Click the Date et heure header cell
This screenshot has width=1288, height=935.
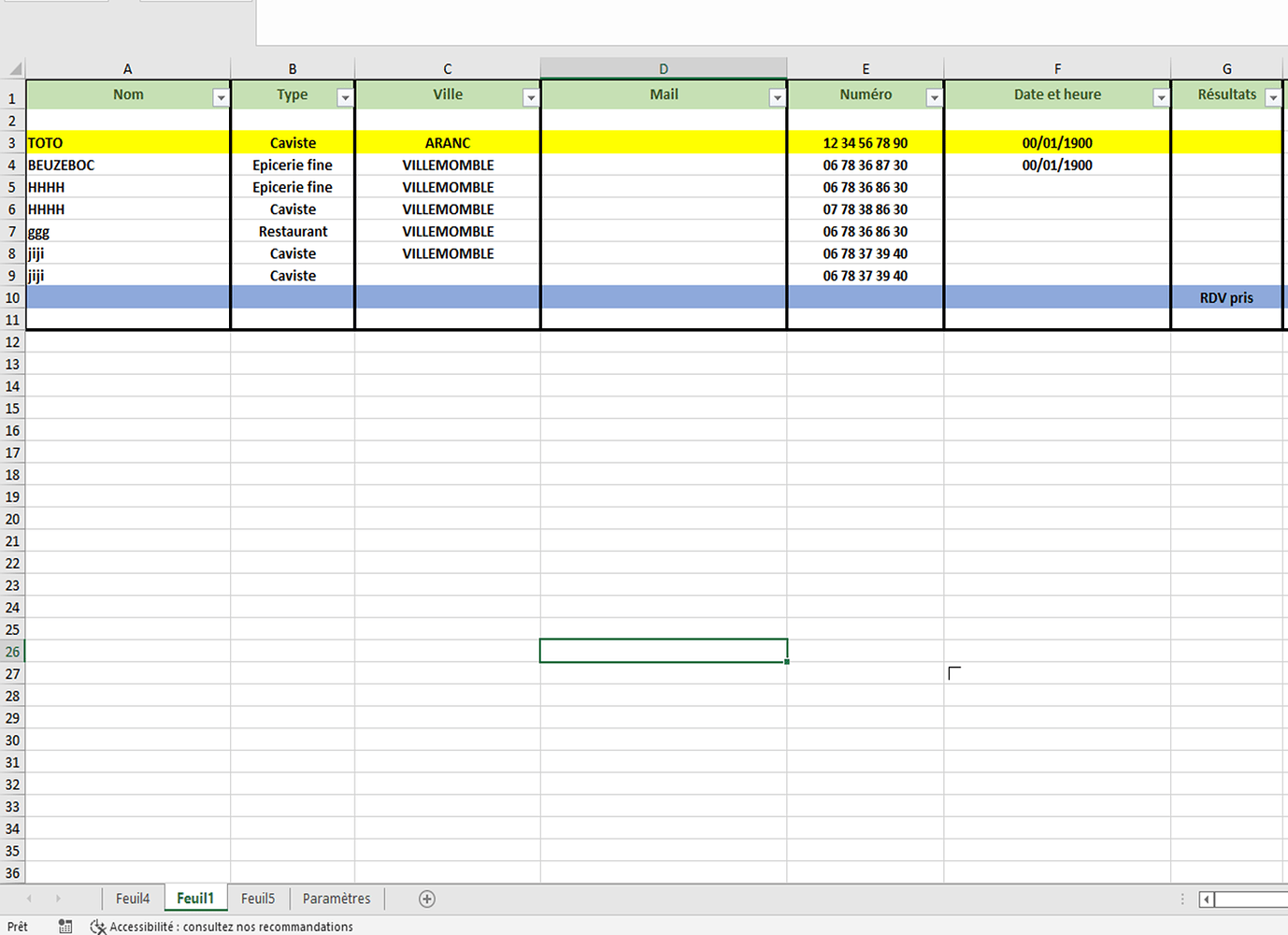(x=1057, y=94)
